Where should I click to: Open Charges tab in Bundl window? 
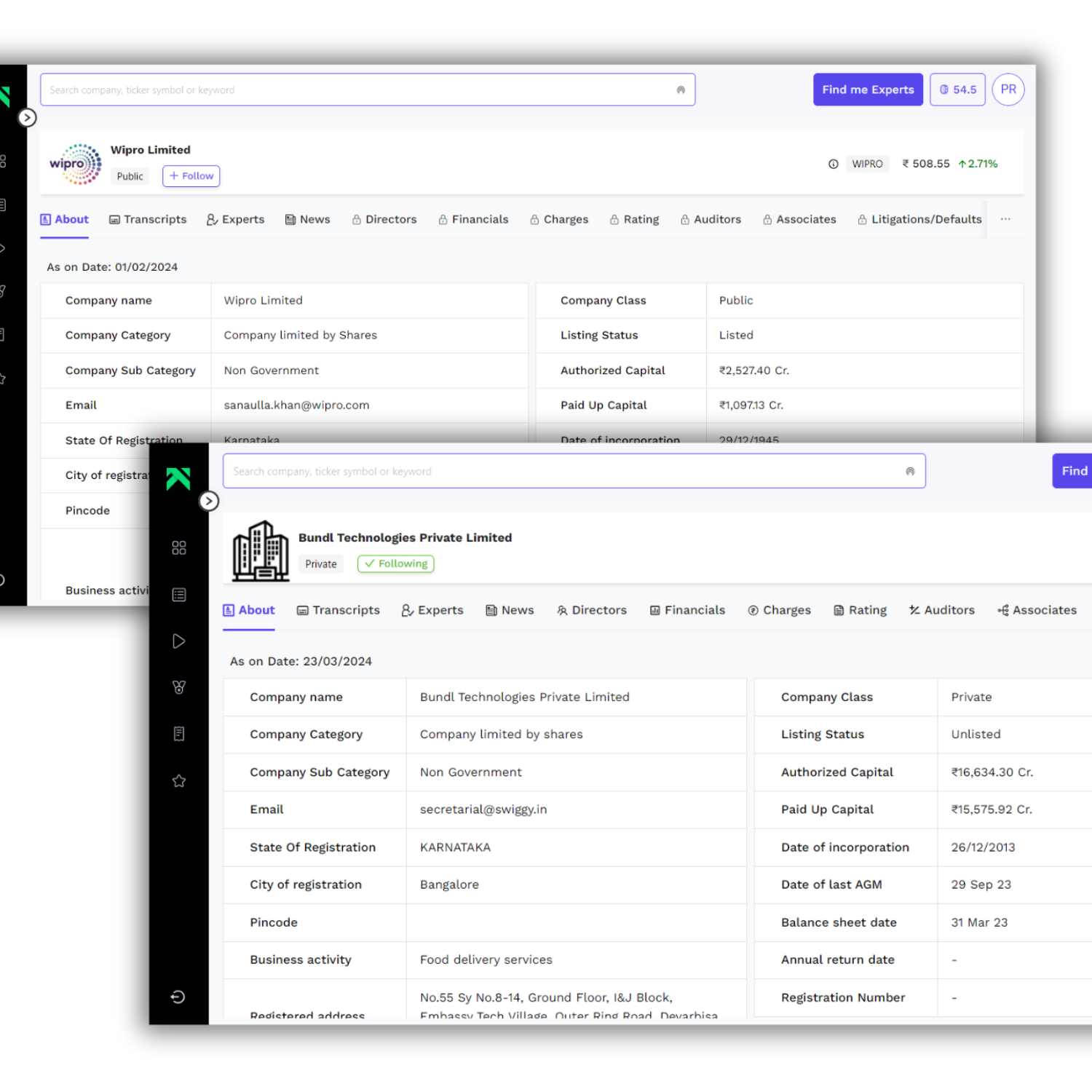[x=779, y=610]
